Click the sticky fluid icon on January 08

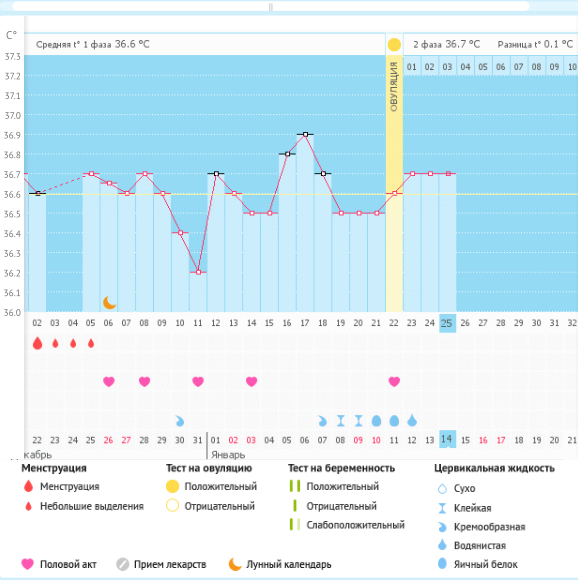341,421
